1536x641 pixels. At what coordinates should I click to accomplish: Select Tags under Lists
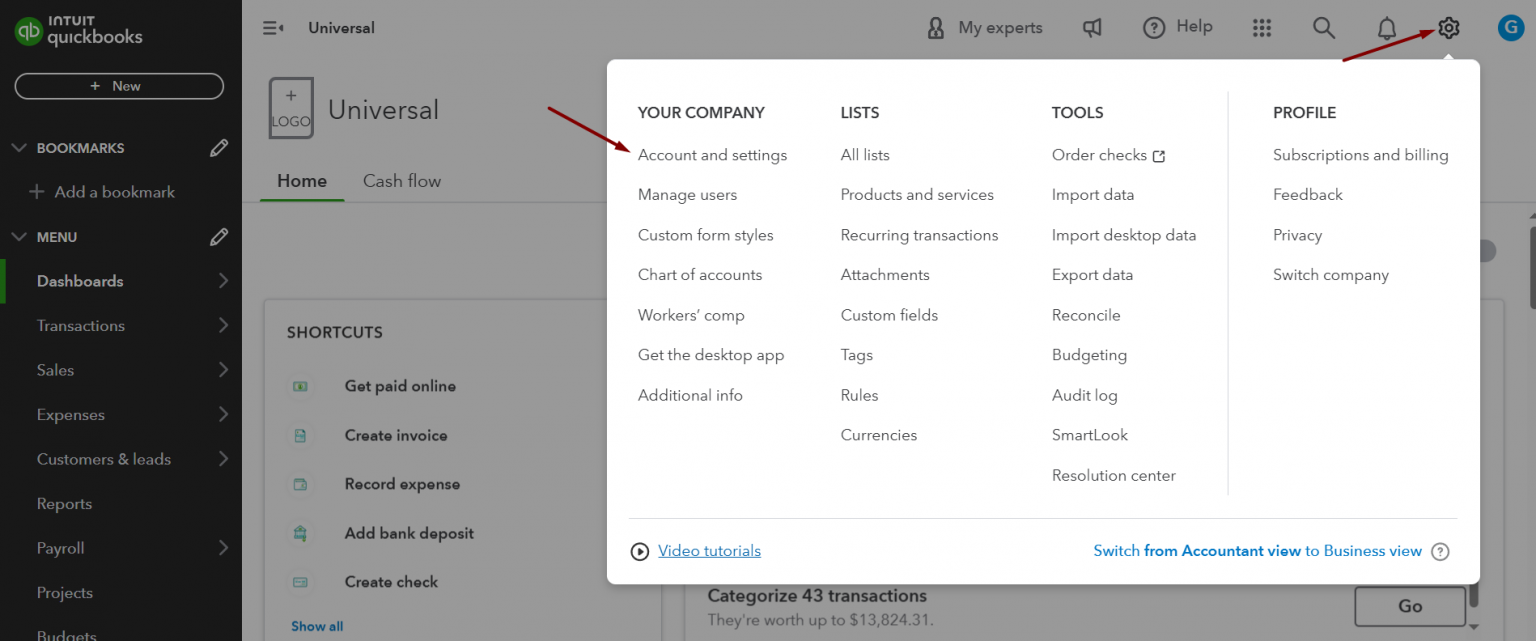point(857,355)
